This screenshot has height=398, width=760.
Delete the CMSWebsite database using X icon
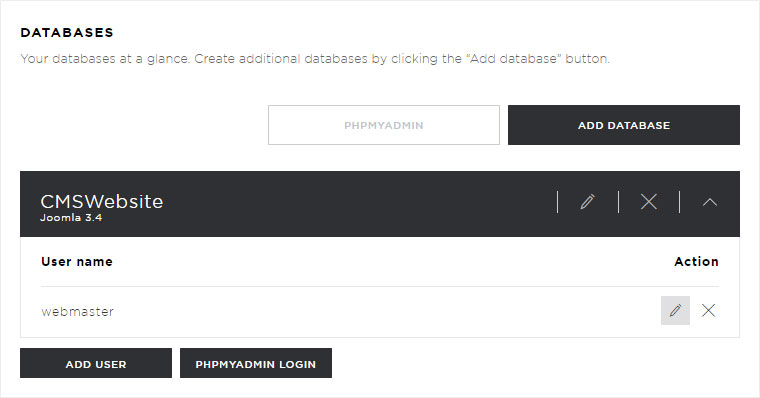(x=649, y=202)
